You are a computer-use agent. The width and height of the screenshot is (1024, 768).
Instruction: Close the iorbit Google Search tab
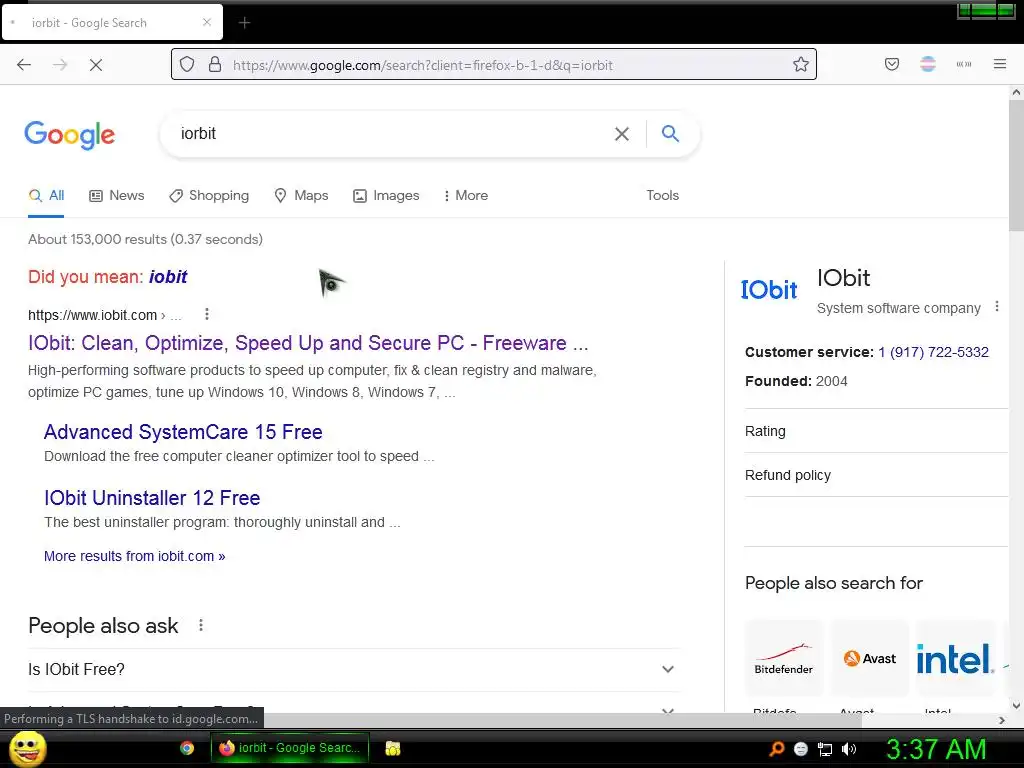[x=206, y=22]
